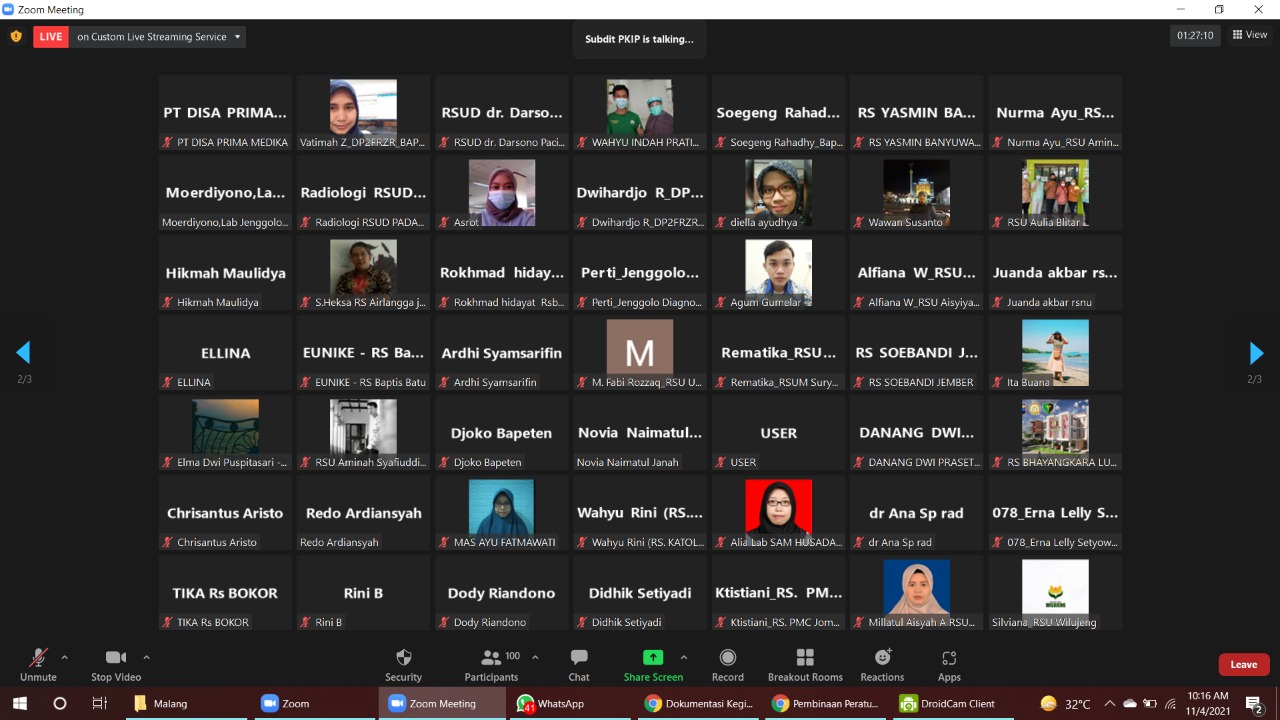The height and width of the screenshot is (720, 1280).
Task: Select Wawan Susanto video tile
Action: pyautogui.click(x=916, y=193)
